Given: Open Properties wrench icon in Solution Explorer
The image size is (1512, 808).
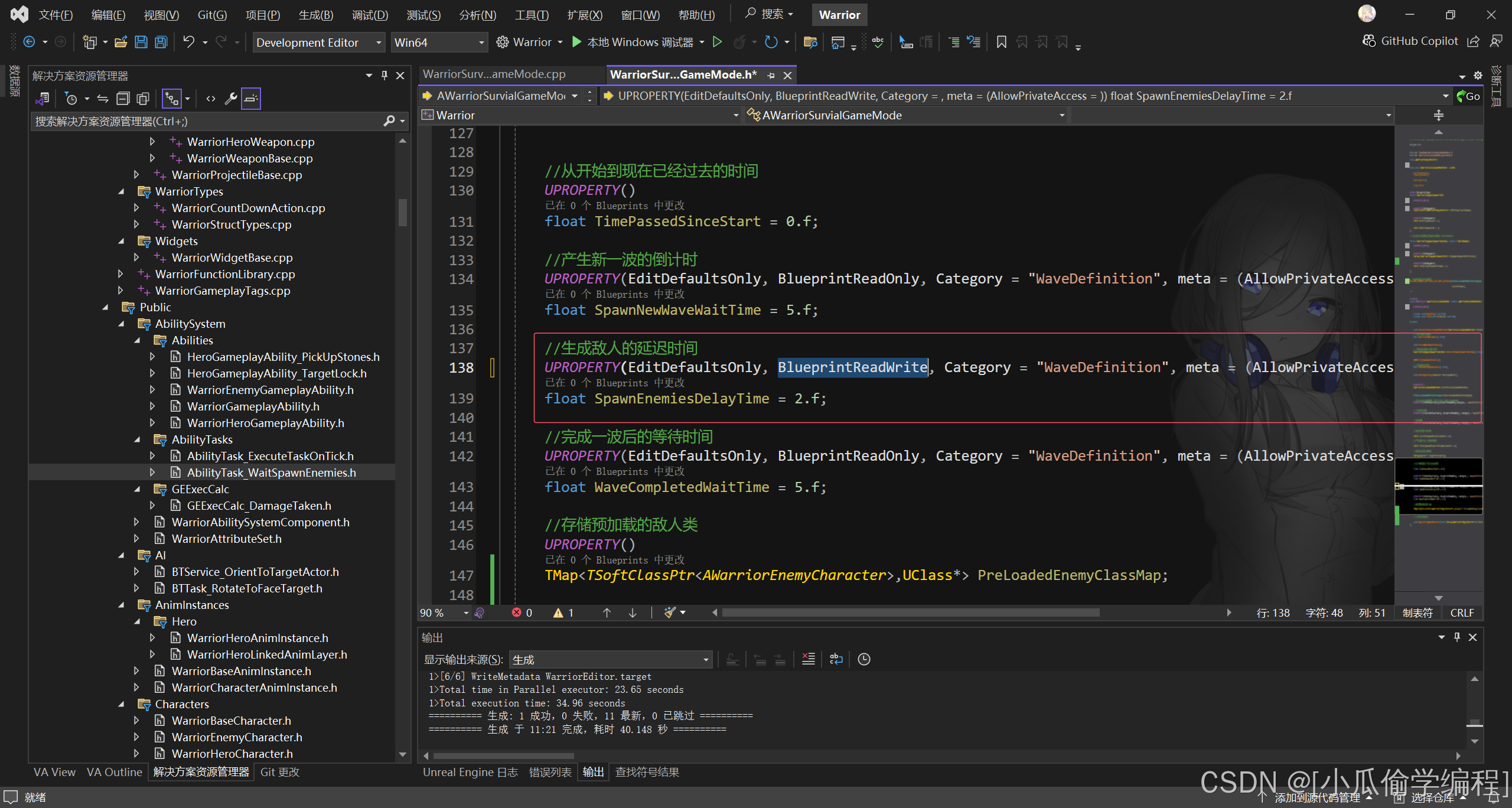Looking at the screenshot, I should pos(231,99).
